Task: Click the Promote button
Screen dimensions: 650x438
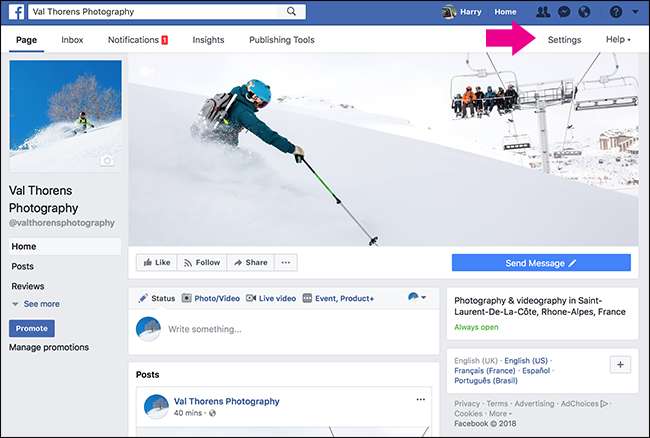Action: coord(32,328)
